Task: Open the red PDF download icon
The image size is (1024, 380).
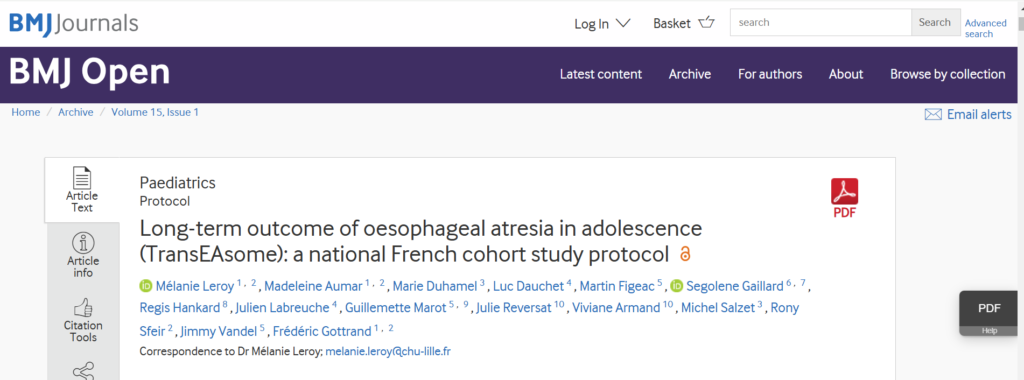Action: click(x=844, y=198)
